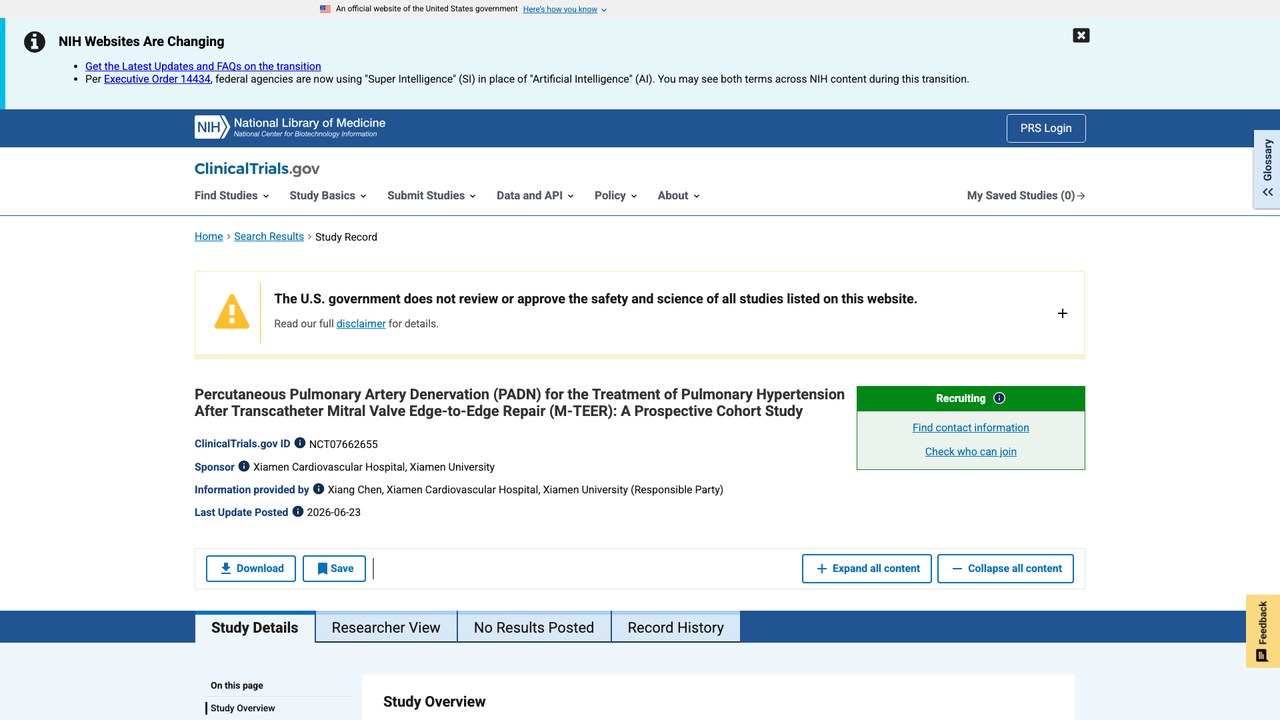The height and width of the screenshot is (720, 1280).
Task: Open the Feedback tab
Action: (1263, 631)
